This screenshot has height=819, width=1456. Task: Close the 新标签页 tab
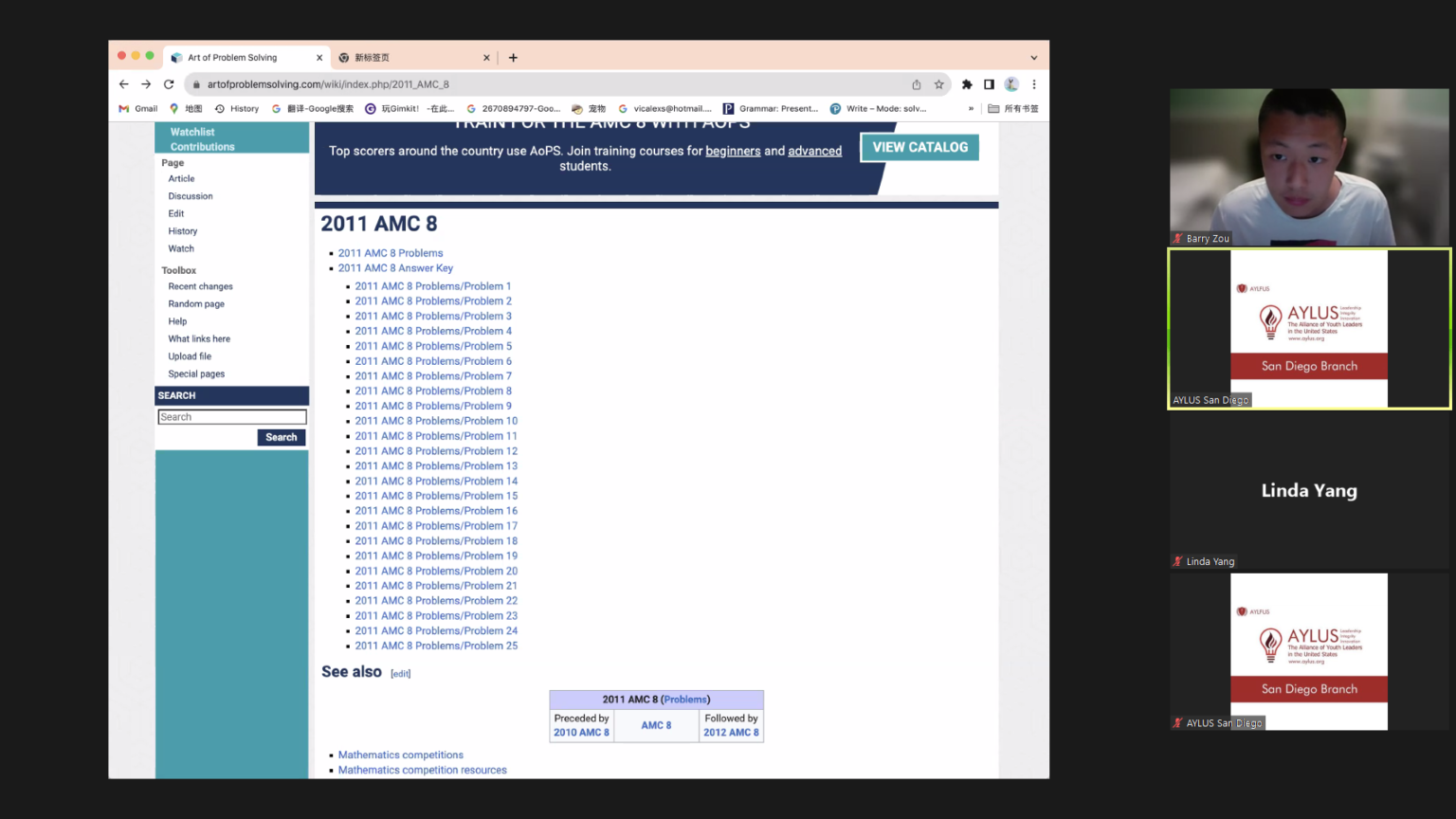pyautogui.click(x=486, y=58)
